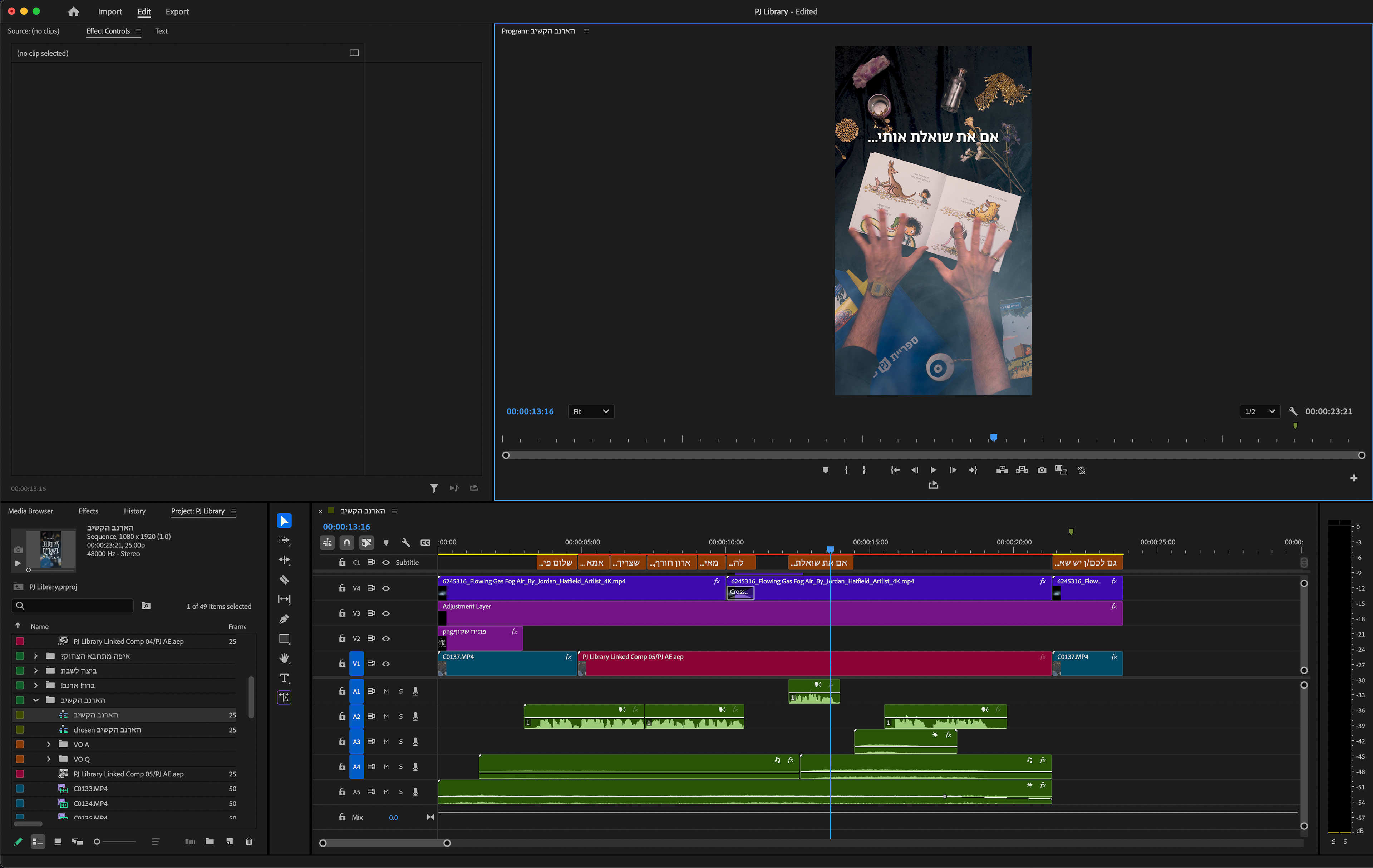Viewport: 1373px width, 868px height.
Task: Select the Ripple Edit tool
Action: [284, 560]
